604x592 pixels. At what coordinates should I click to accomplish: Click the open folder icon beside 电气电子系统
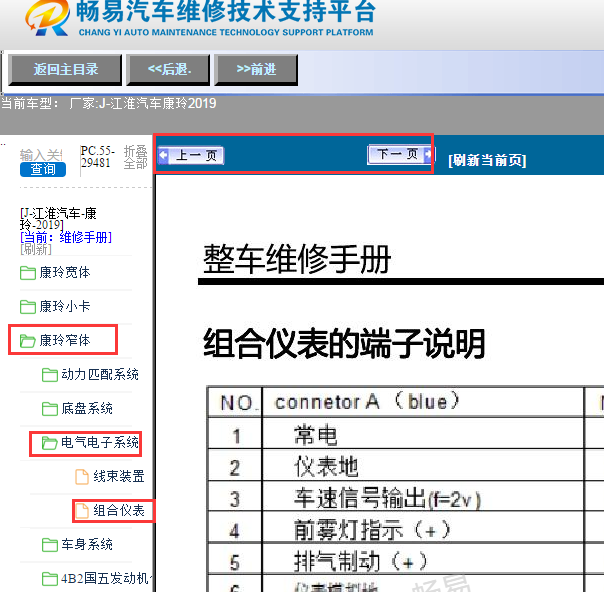tap(50, 443)
